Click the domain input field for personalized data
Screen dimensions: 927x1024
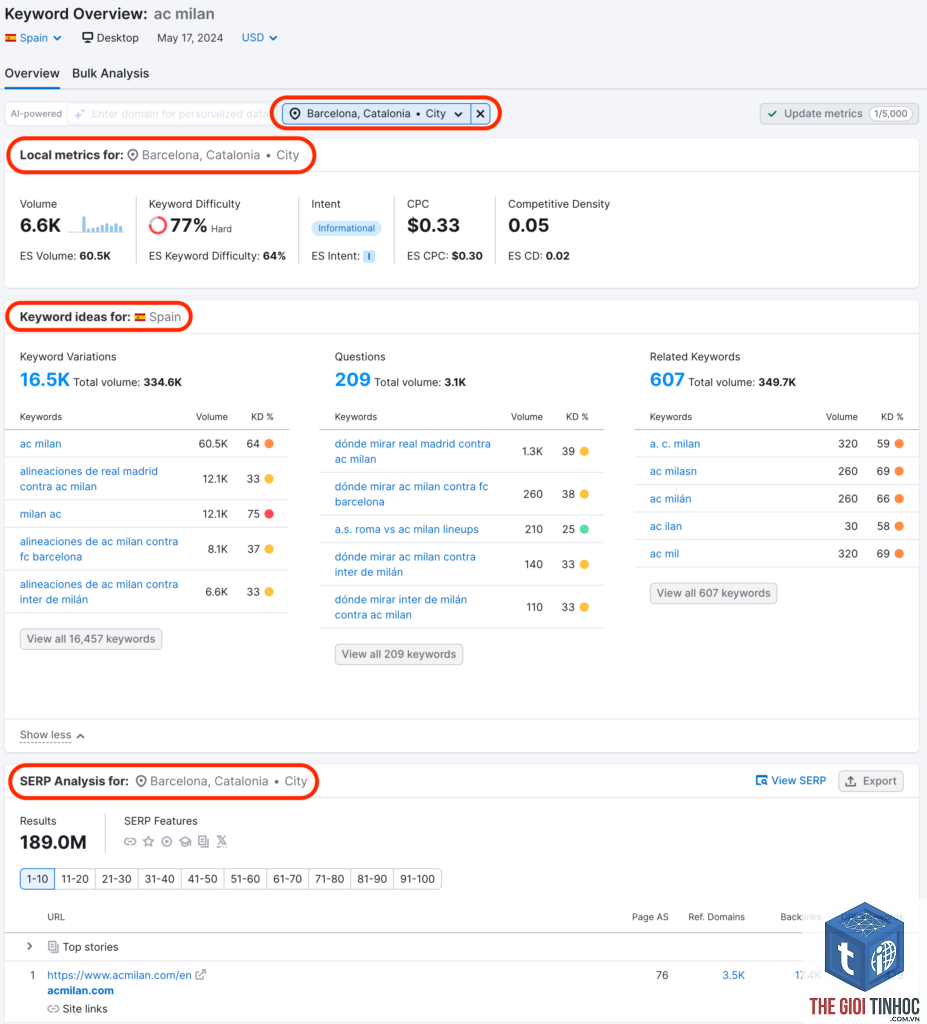click(x=173, y=114)
